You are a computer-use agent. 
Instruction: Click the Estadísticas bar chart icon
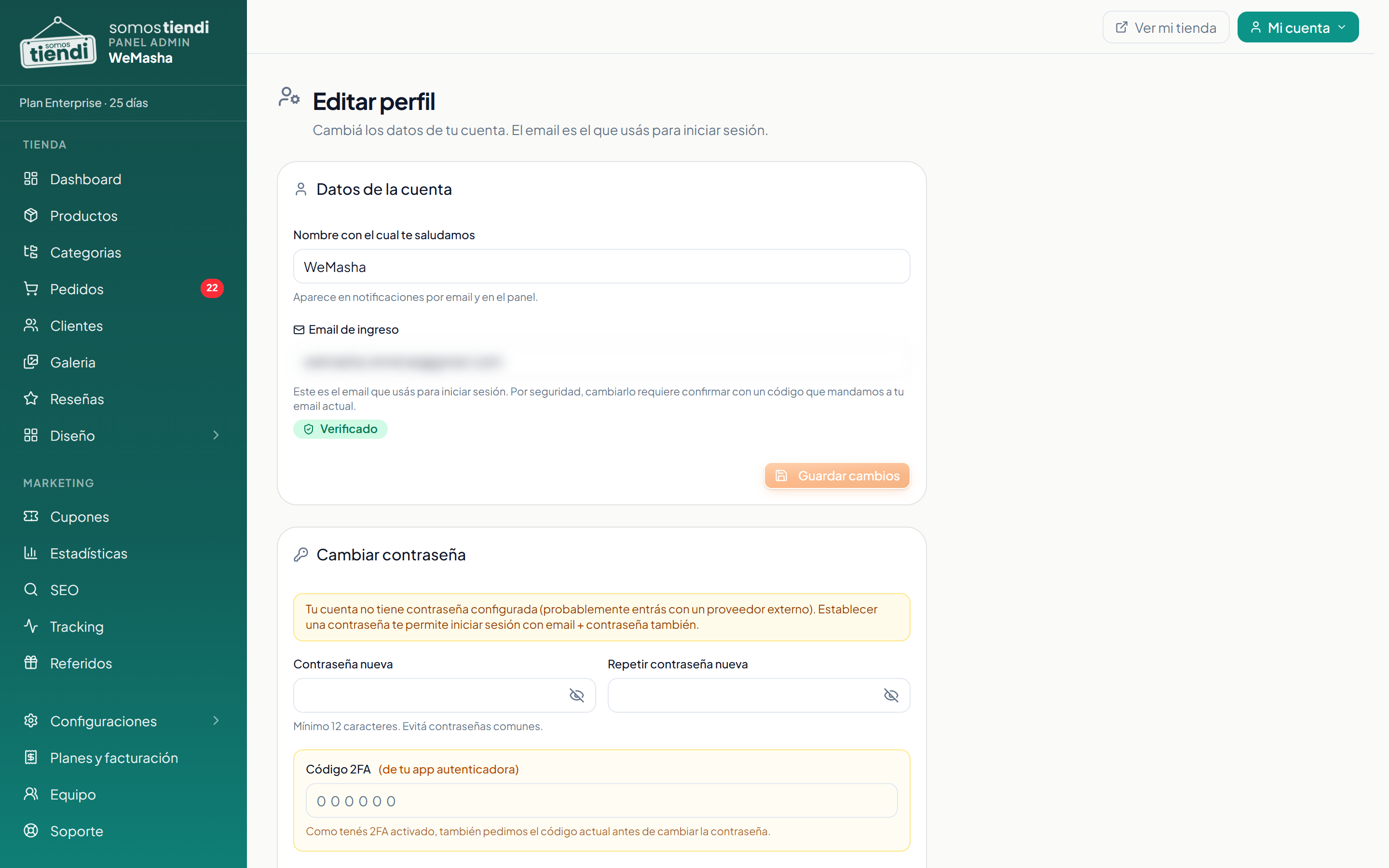[x=31, y=553]
